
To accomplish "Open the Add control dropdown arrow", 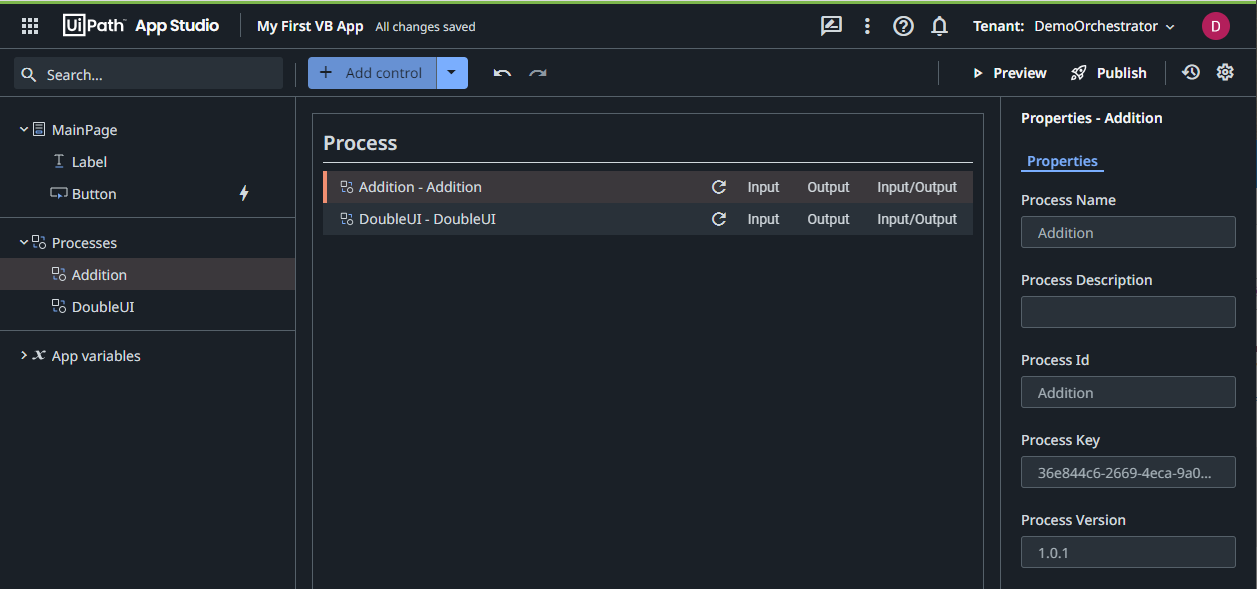I will tap(451, 72).
